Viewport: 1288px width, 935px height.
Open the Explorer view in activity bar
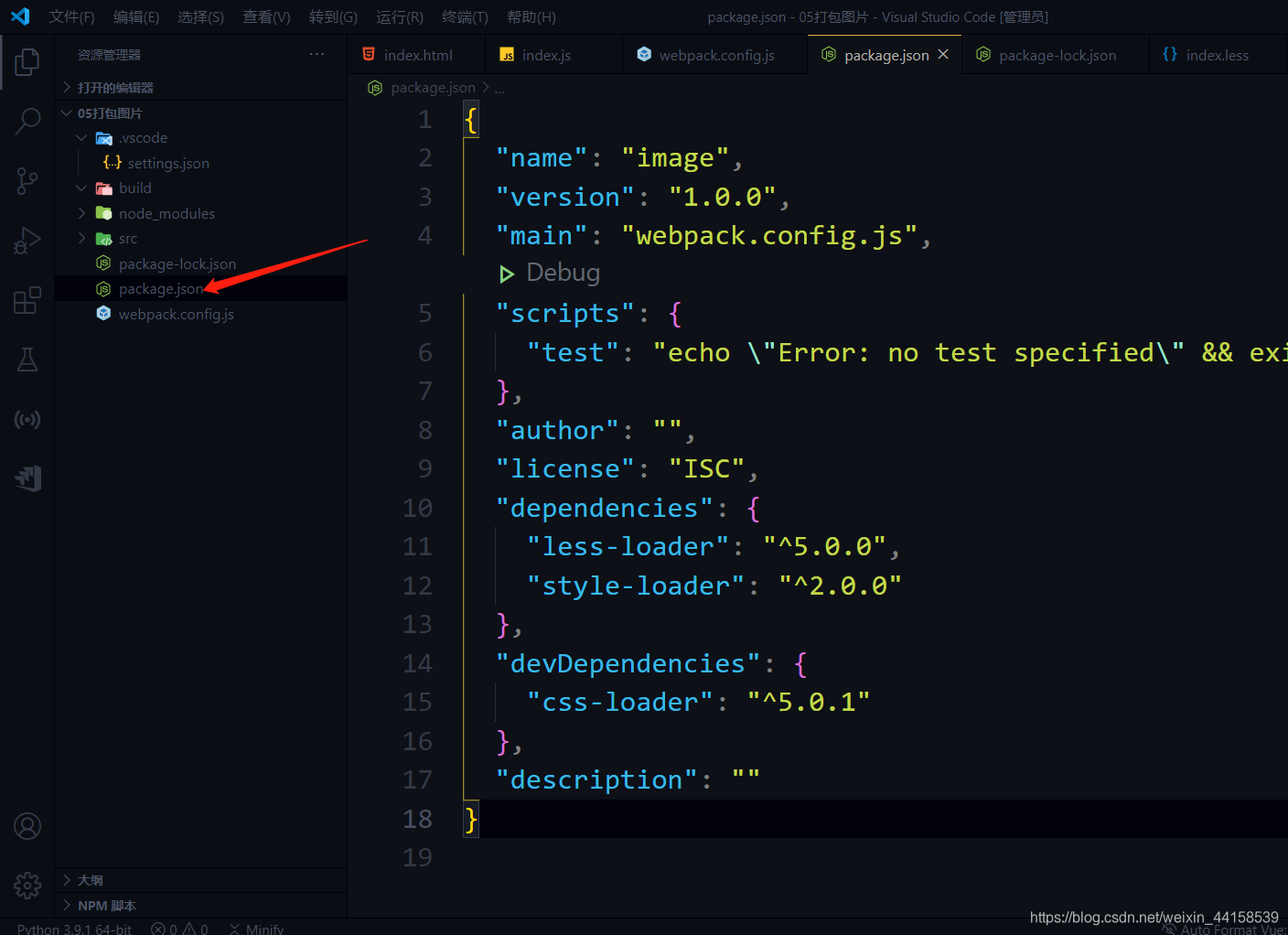point(27,62)
